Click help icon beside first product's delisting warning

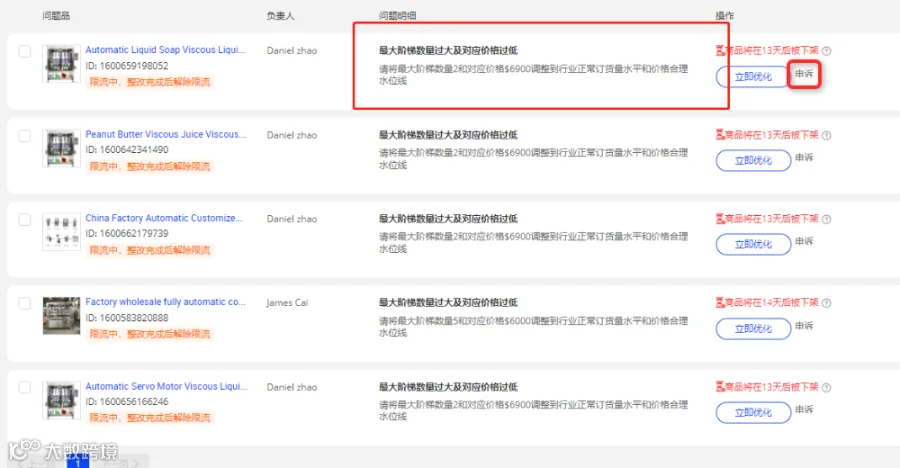[827, 51]
